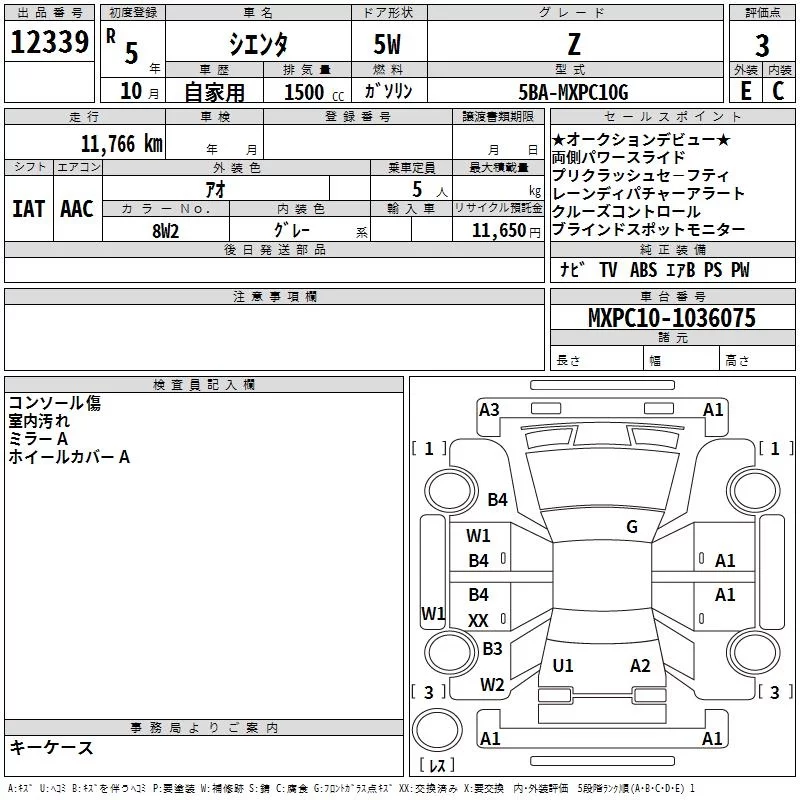
Task: Click the mileage 11,766 km
Action: click(122, 144)
